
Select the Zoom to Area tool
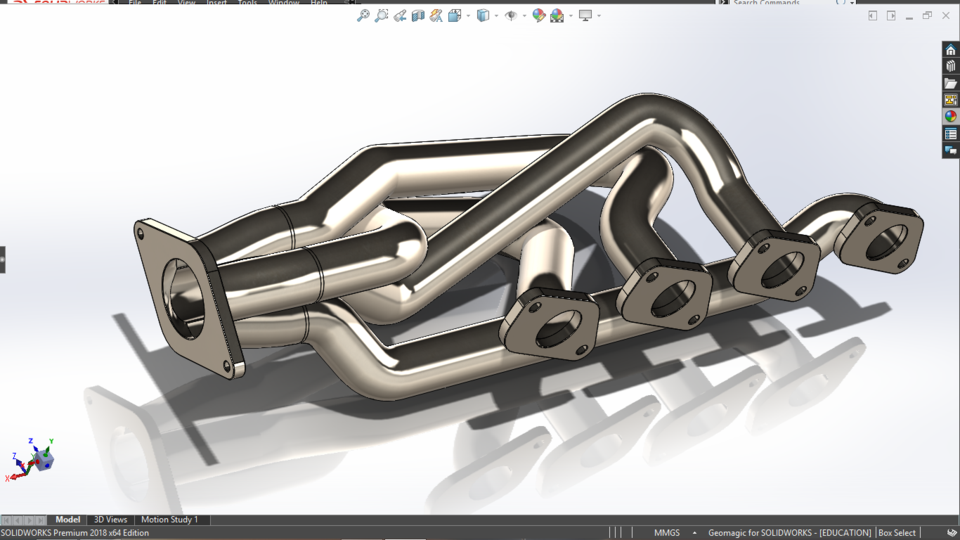click(381, 15)
